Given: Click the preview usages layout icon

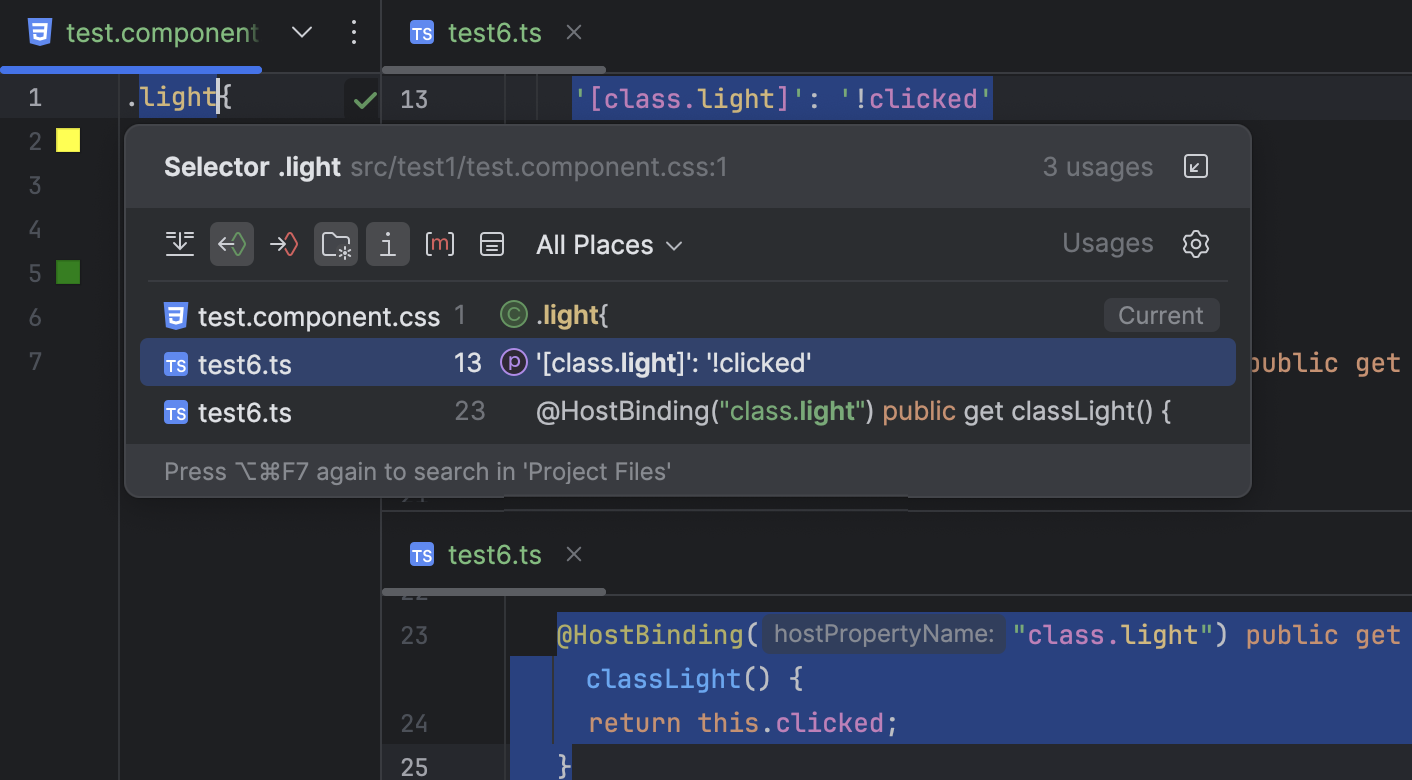Looking at the screenshot, I should point(492,244).
